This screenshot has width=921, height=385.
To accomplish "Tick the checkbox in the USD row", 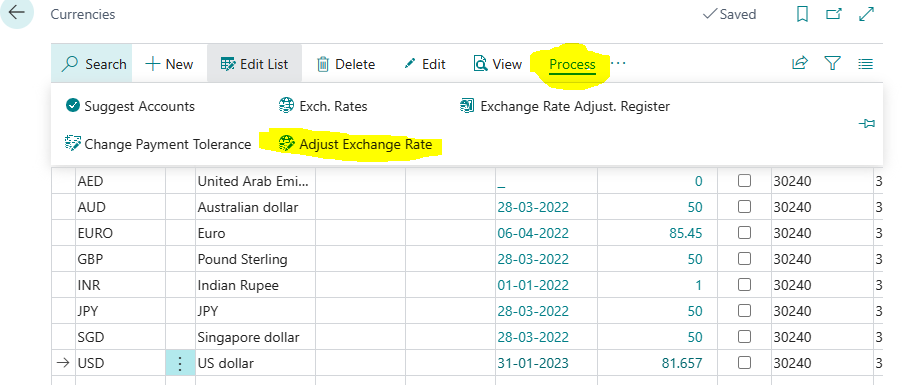I will [x=744, y=363].
